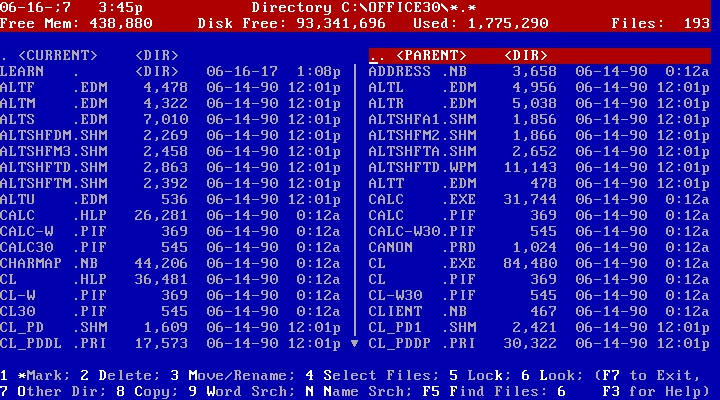Select file ALTU.EDM
The image size is (720, 400).
tap(171, 200)
